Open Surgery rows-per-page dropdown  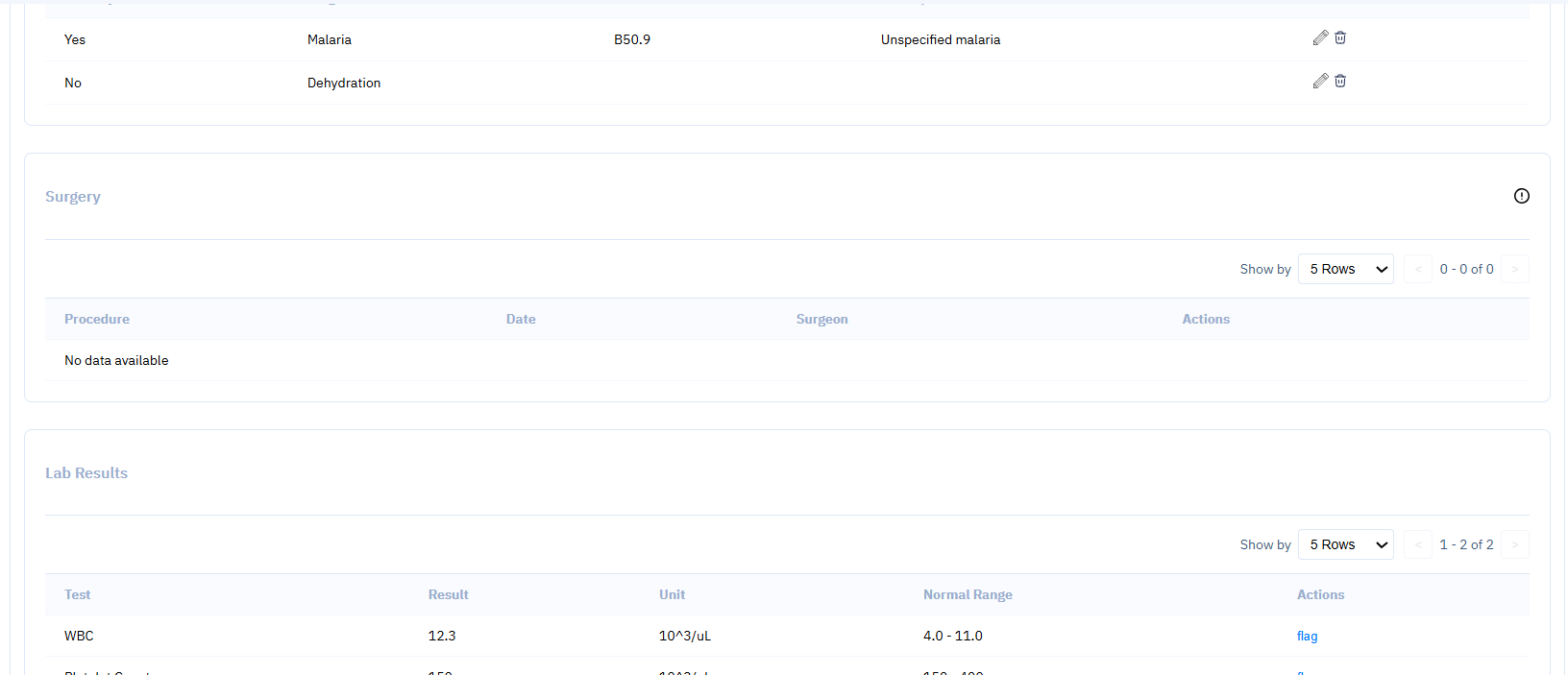pyautogui.click(x=1346, y=269)
